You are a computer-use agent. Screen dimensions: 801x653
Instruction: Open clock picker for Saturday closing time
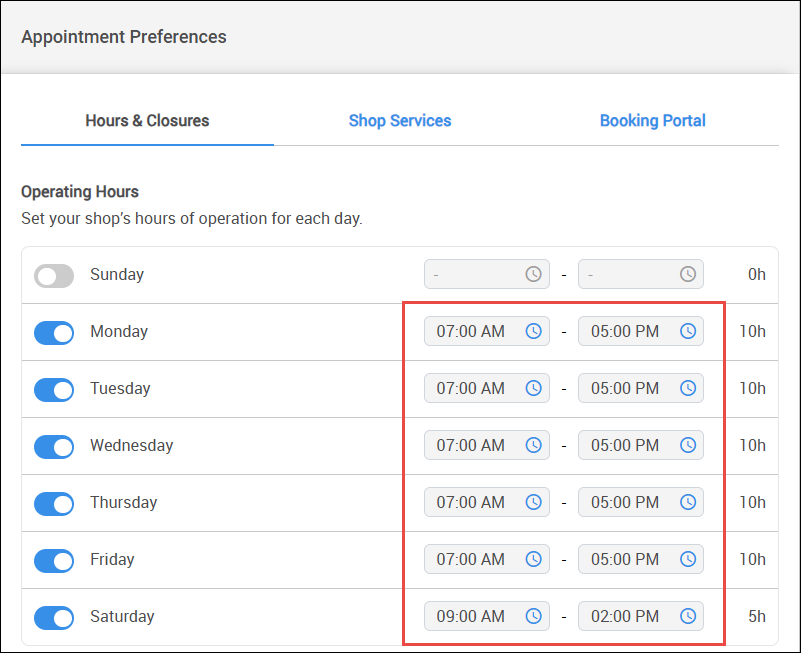(688, 616)
